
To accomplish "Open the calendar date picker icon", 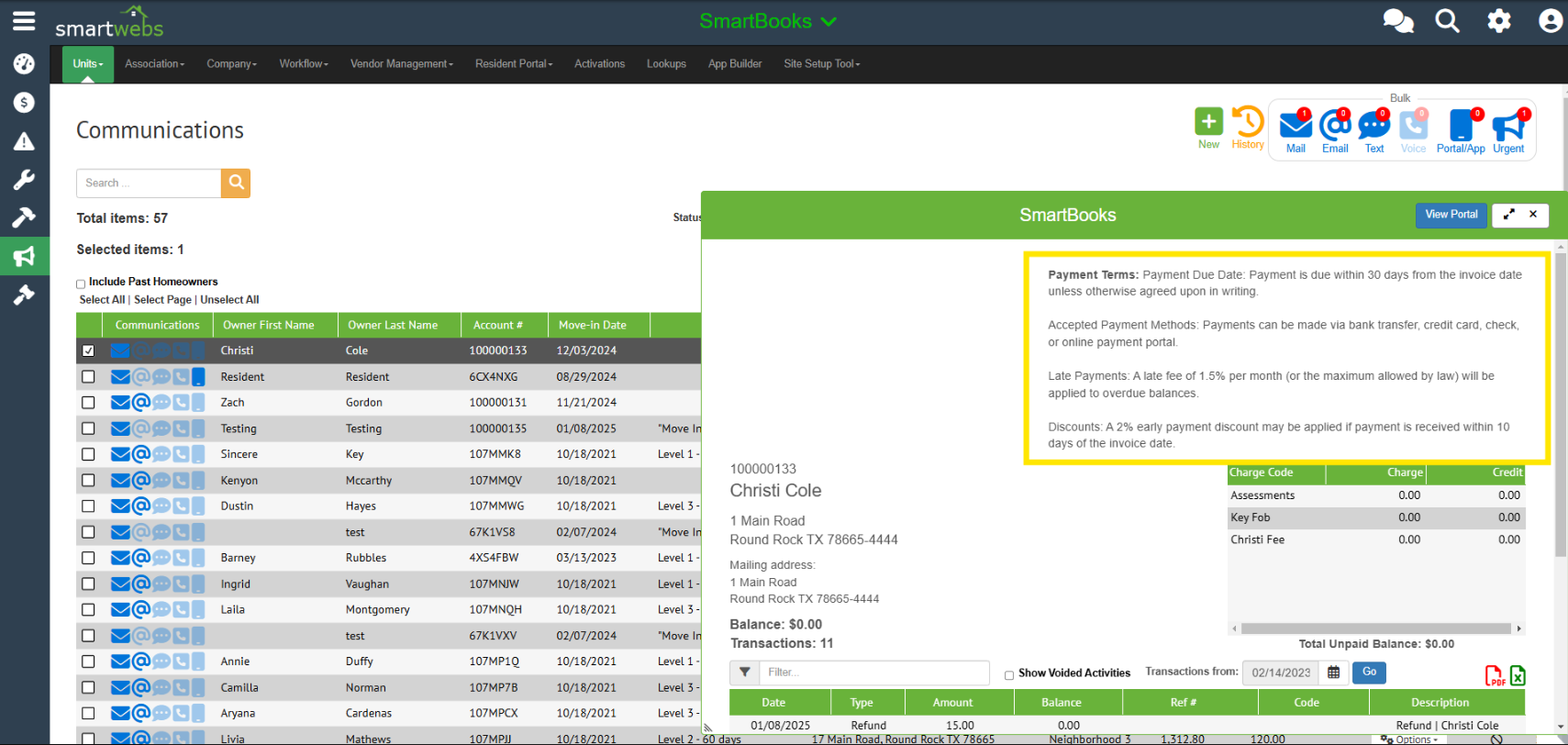I will tap(1333, 673).
